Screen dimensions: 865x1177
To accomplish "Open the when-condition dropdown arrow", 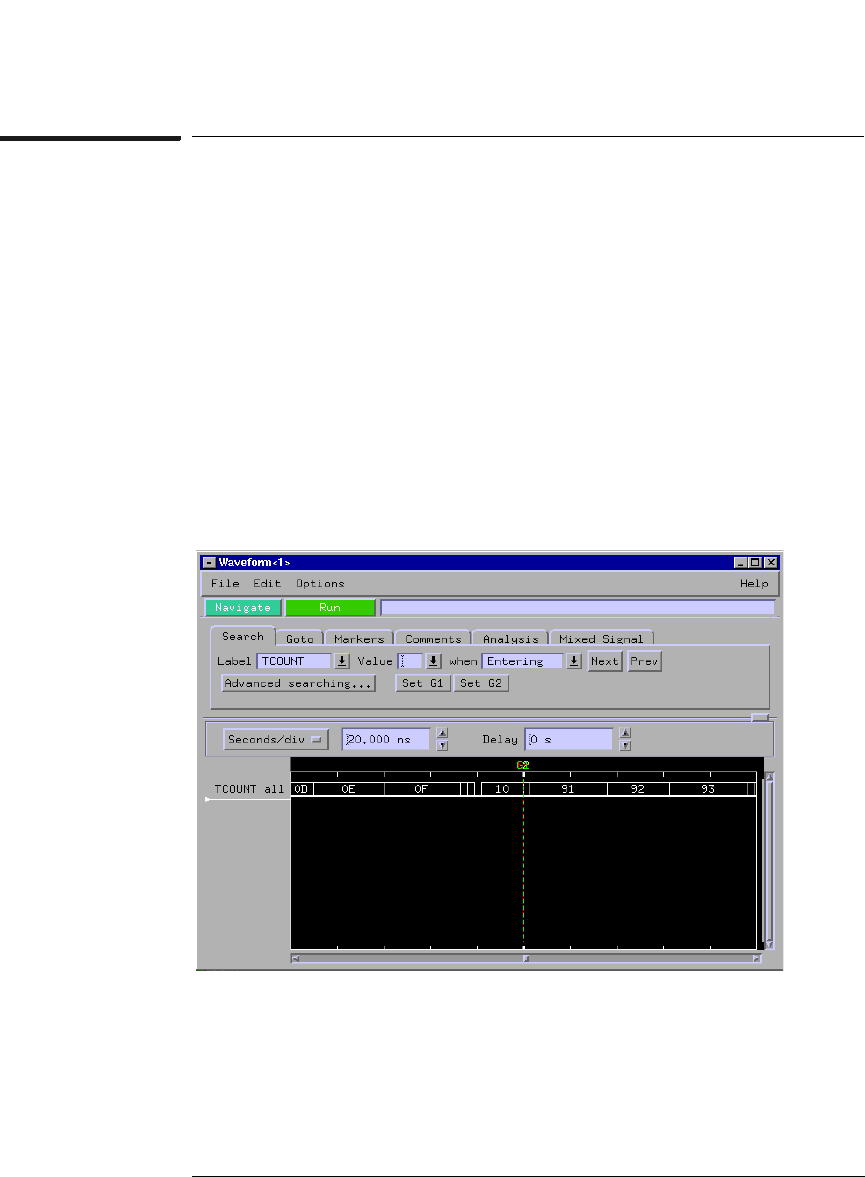I will [x=574, y=661].
